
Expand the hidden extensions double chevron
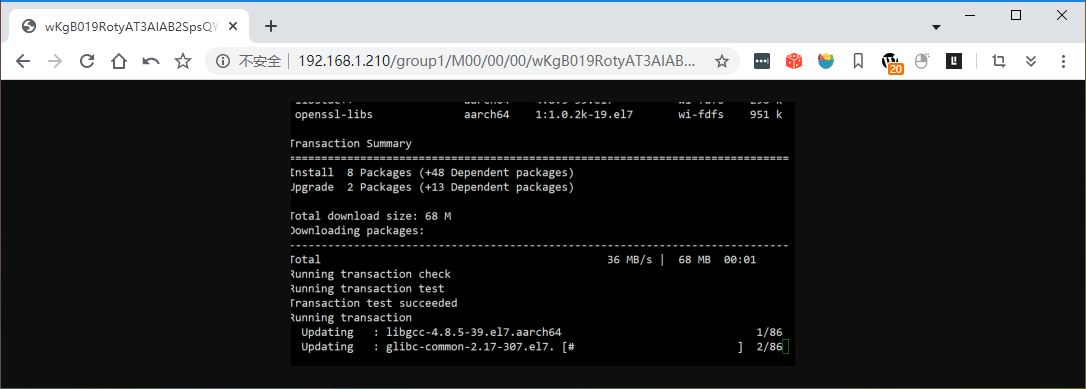pos(1031,62)
